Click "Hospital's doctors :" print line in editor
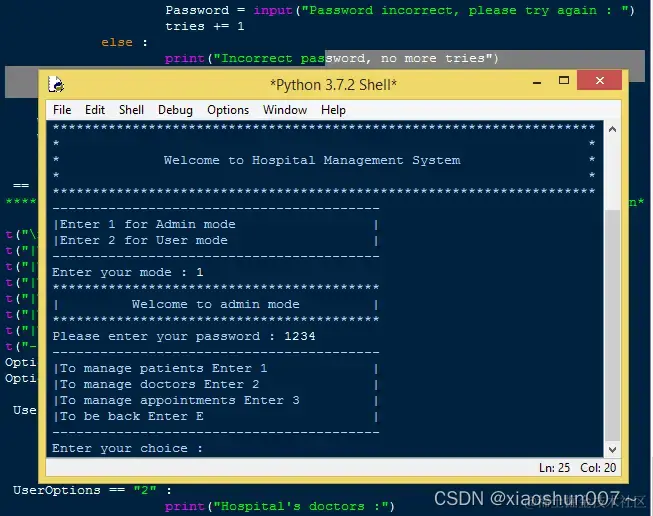The width and height of the screenshot is (653, 516). pyautogui.click(x=279, y=506)
